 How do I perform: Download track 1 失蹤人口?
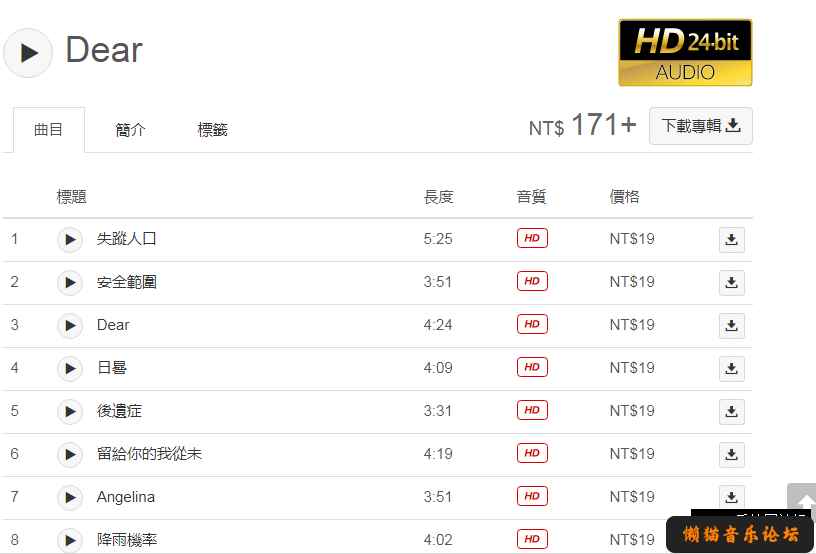(x=732, y=240)
